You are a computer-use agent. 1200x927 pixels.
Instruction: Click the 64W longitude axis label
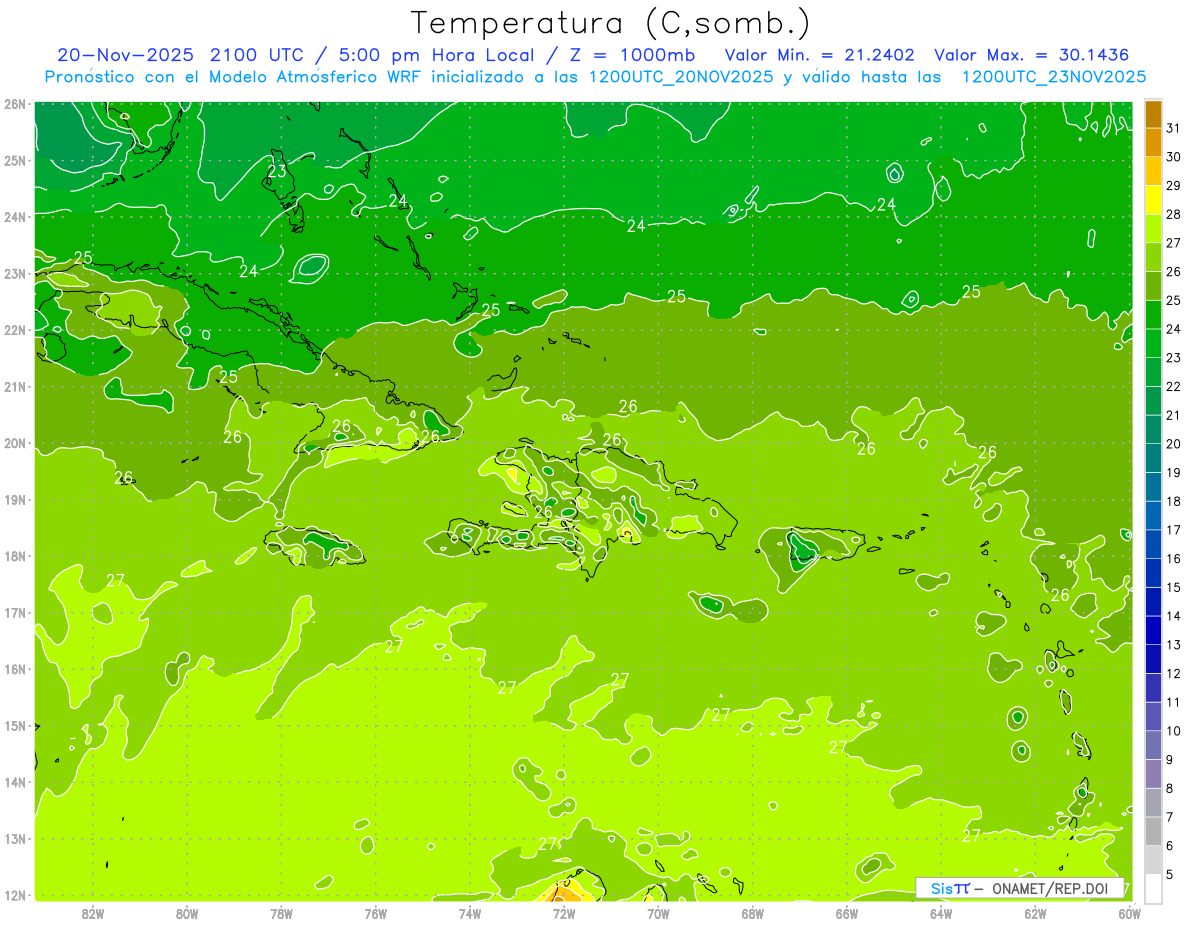pyautogui.click(x=941, y=913)
